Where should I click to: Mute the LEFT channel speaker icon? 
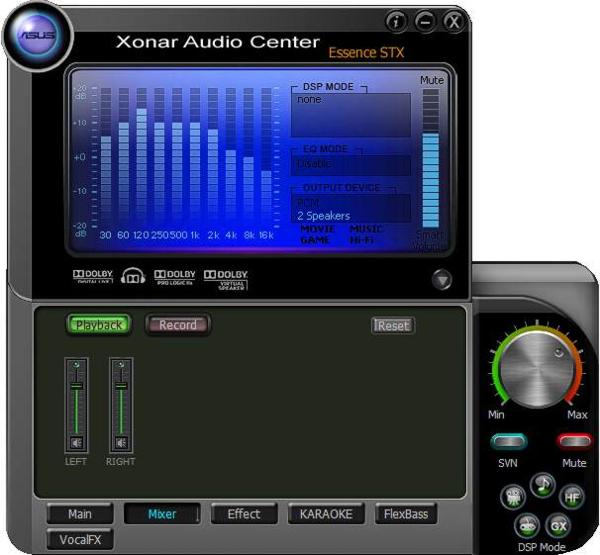pos(77,443)
